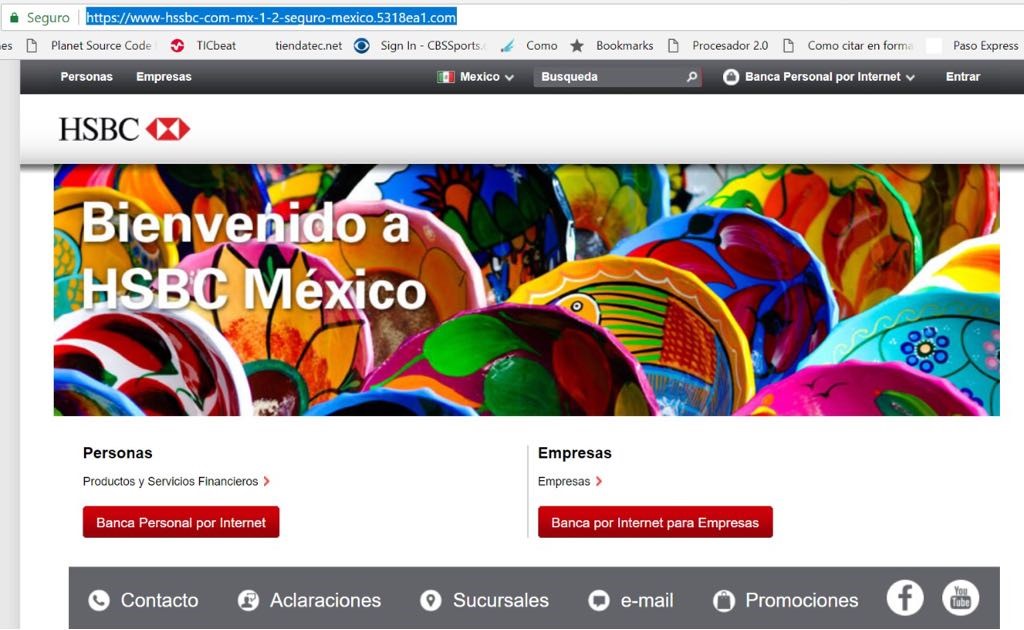Open the Facebook page via footer icon
Screen dimensions: 1024x630
[x=904, y=597]
